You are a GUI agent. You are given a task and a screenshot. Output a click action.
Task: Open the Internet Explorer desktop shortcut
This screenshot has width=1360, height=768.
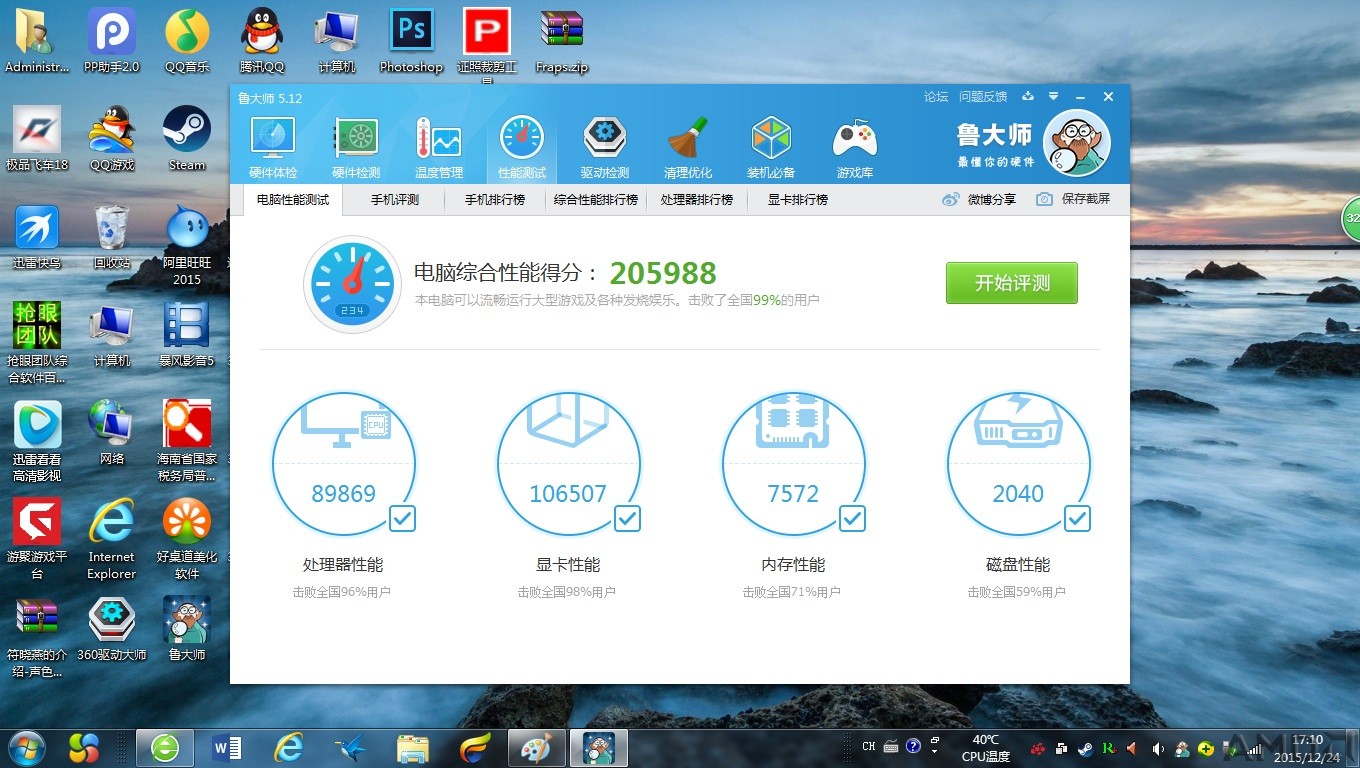pos(112,539)
